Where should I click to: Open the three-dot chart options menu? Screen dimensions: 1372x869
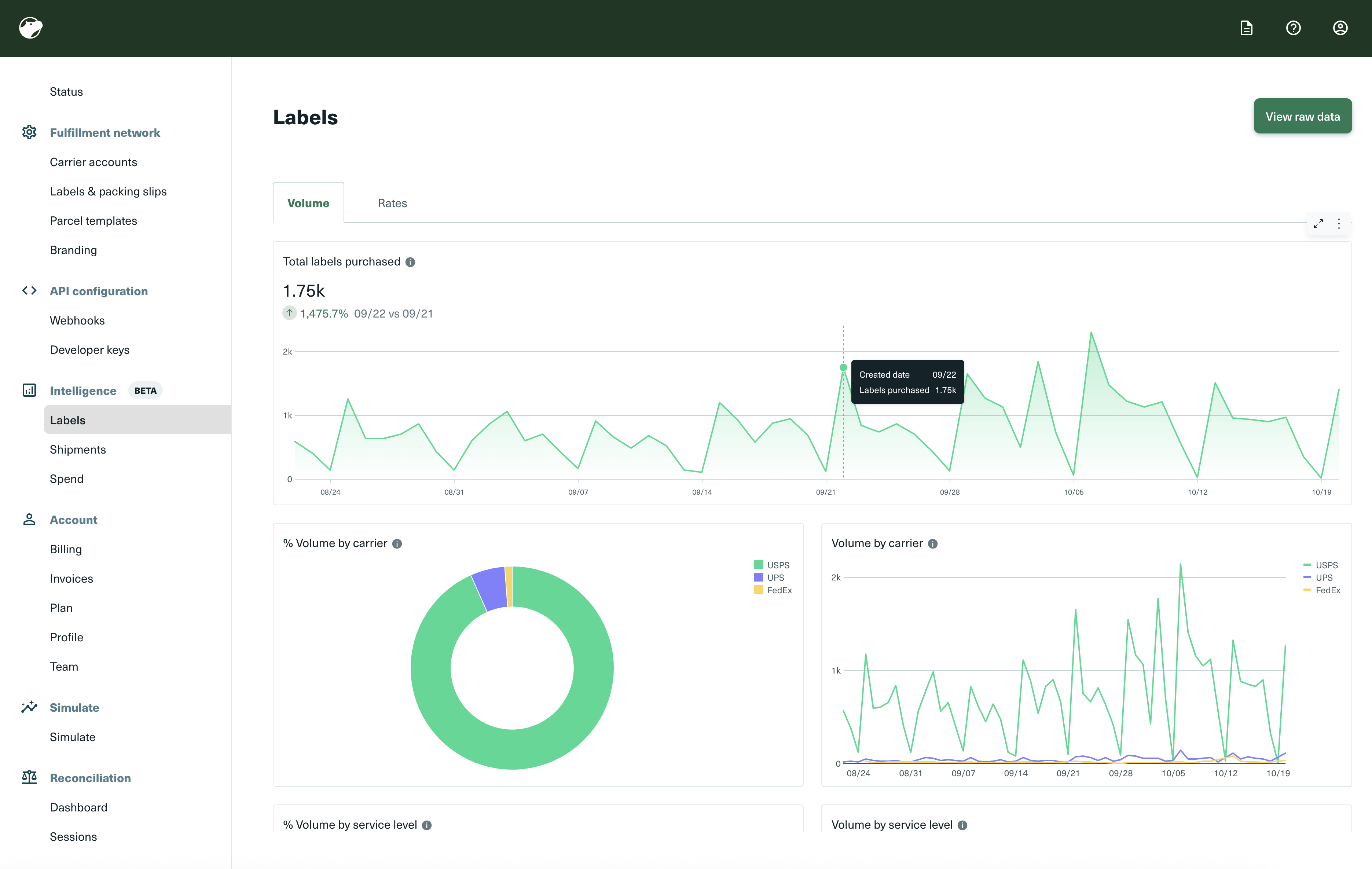pyautogui.click(x=1339, y=224)
